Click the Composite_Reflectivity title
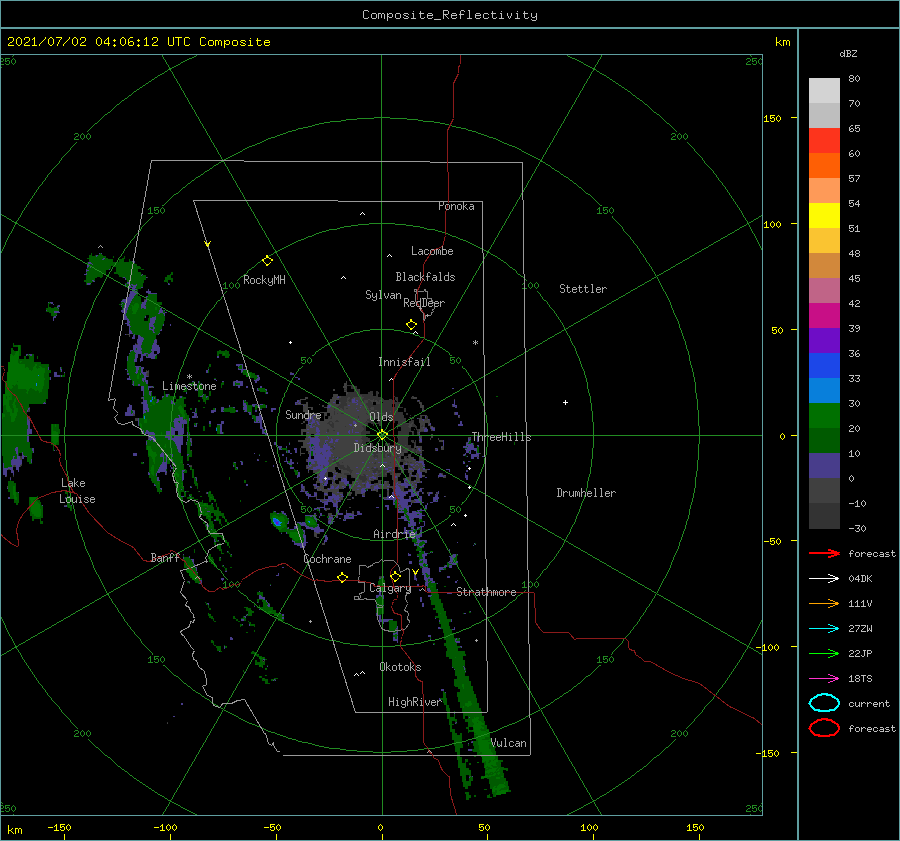The image size is (900, 841). point(449,15)
